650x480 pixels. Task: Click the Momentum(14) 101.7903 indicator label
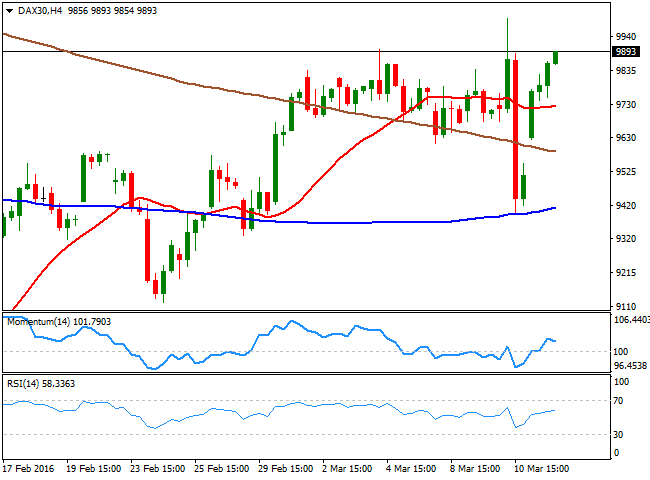[59, 322]
